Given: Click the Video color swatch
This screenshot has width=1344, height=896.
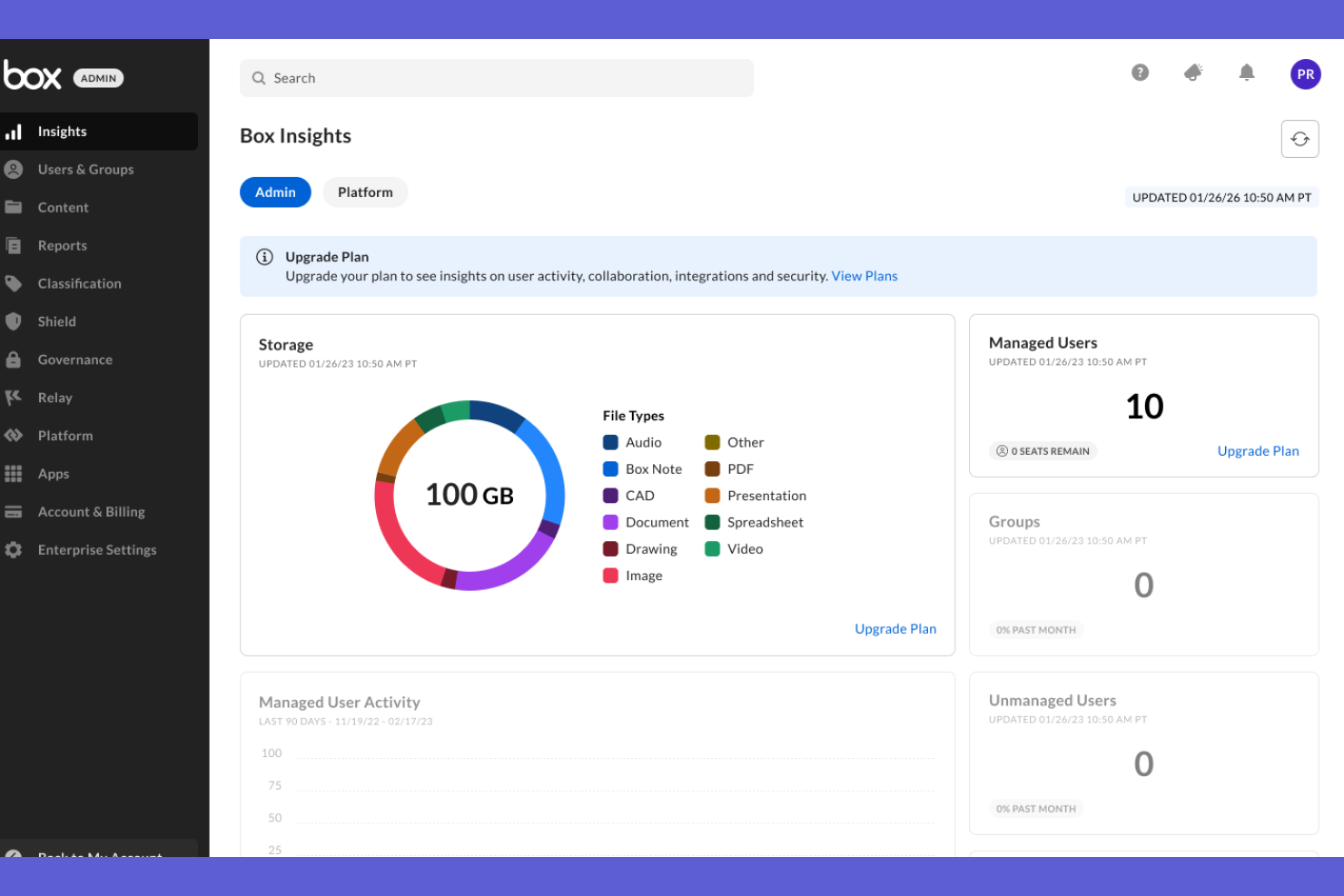Looking at the screenshot, I should pos(713,549).
